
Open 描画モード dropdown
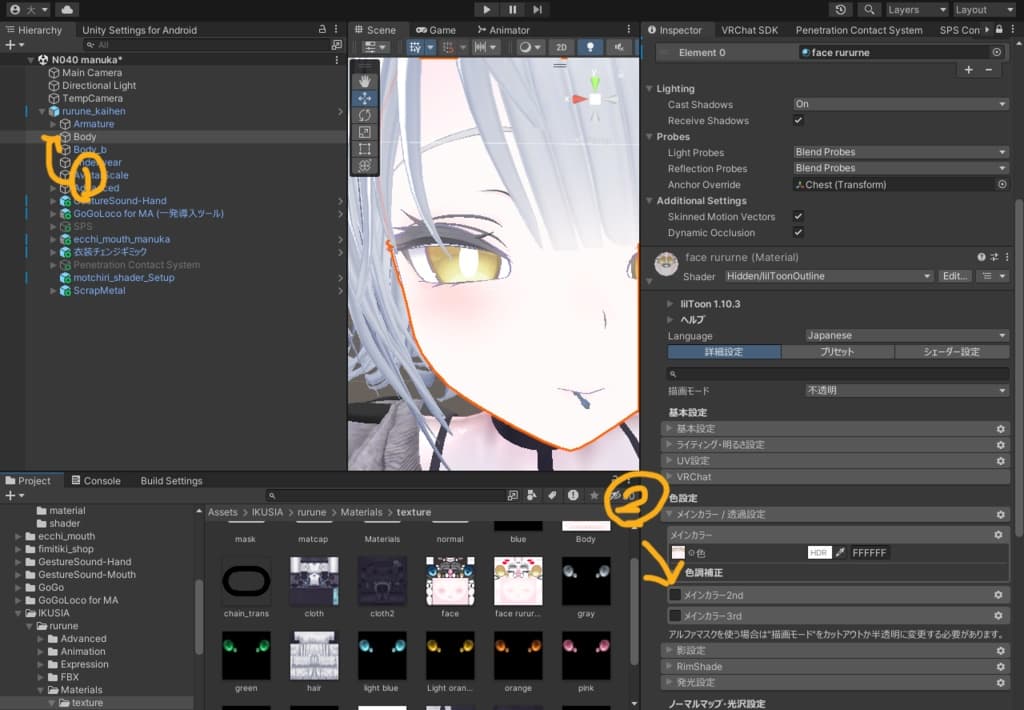[x=907, y=391]
